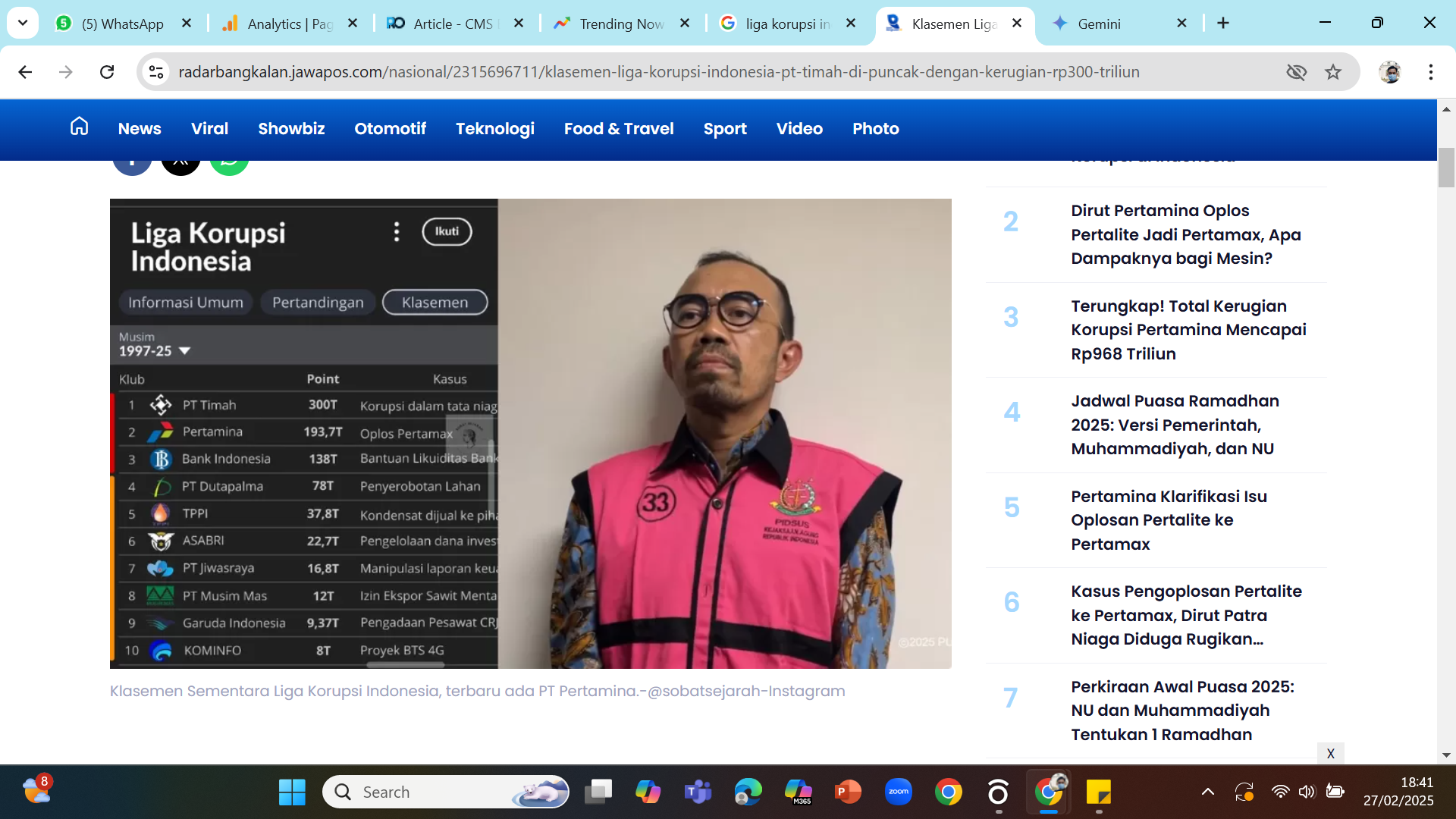Image resolution: width=1456 pixels, height=819 pixels.
Task: Open the Chrome three-dot menu
Action: click(x=1431, y=72)
